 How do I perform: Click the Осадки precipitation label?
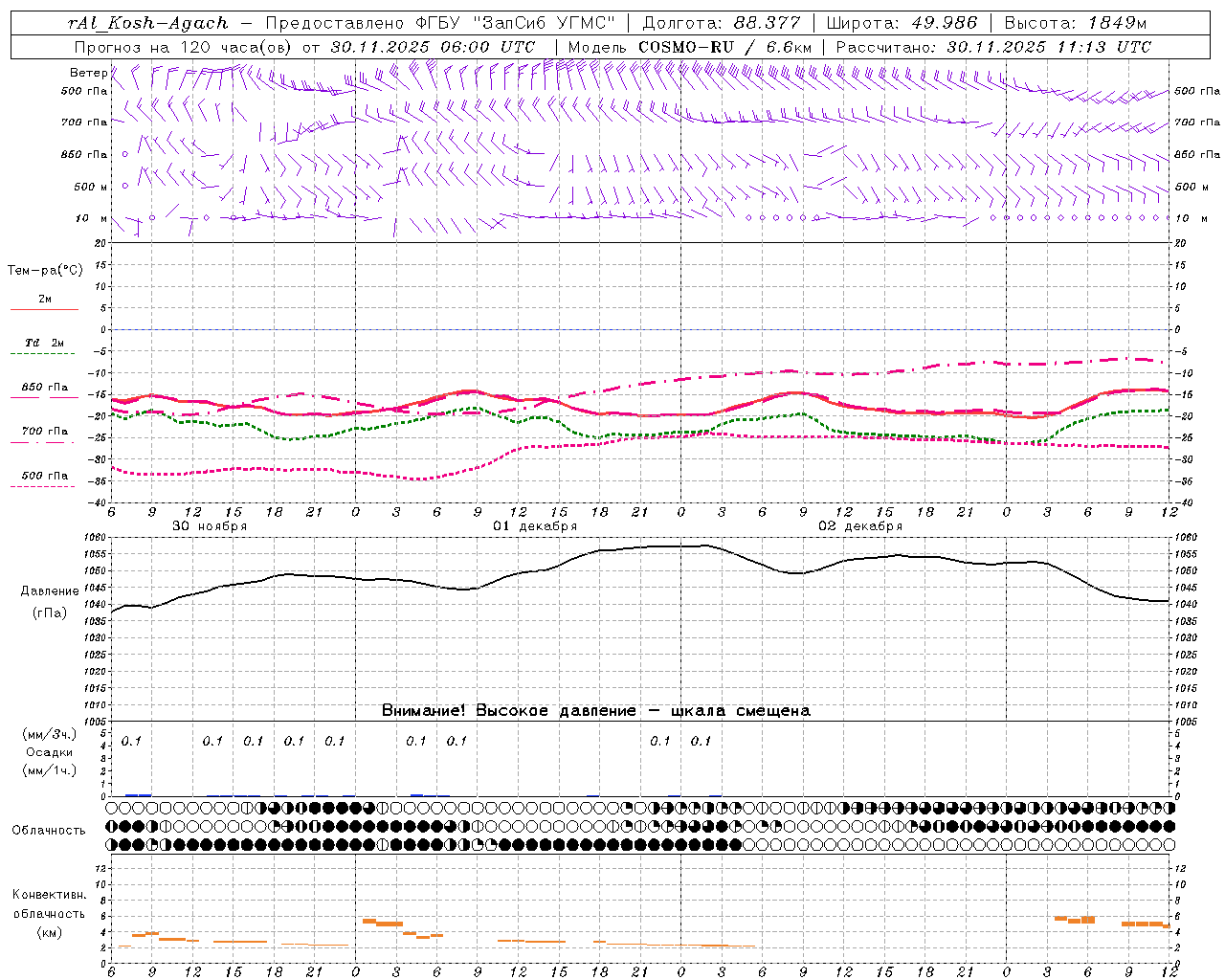pyautogui.click(x=49, y=753)
